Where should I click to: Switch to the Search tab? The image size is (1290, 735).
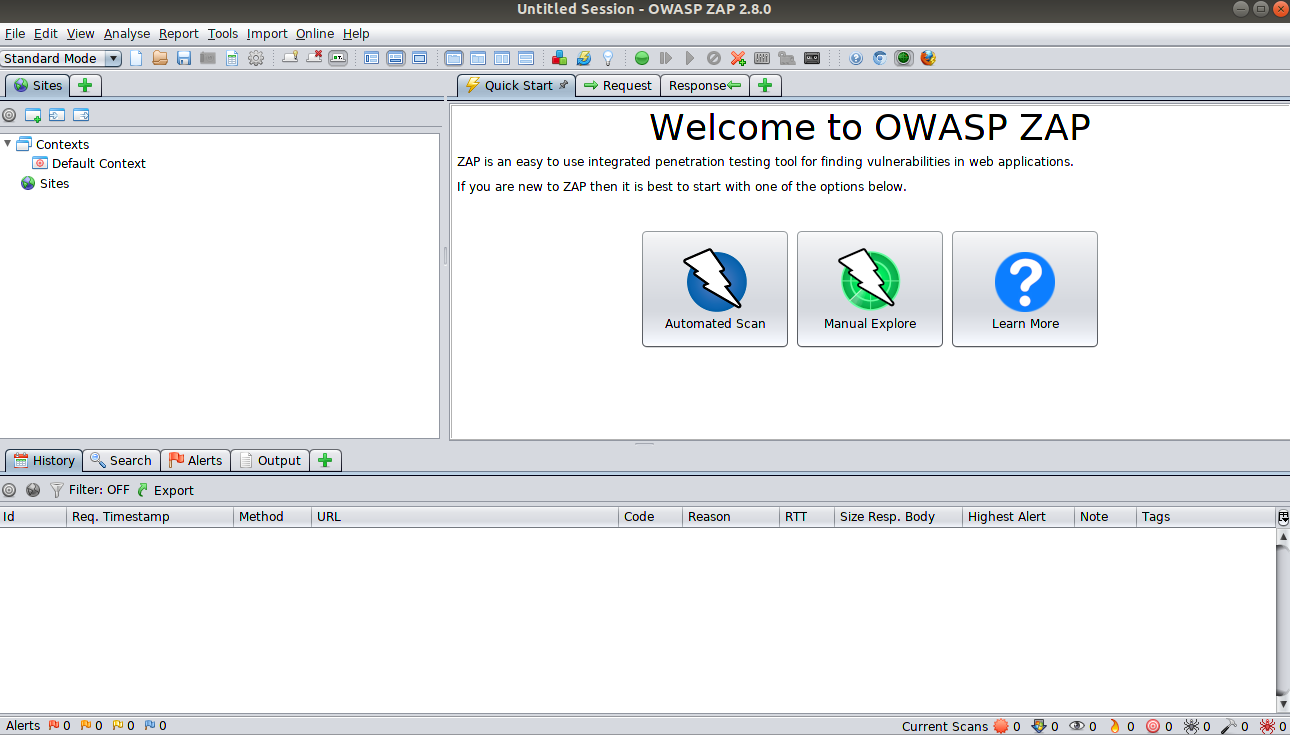tap(121, 460)
